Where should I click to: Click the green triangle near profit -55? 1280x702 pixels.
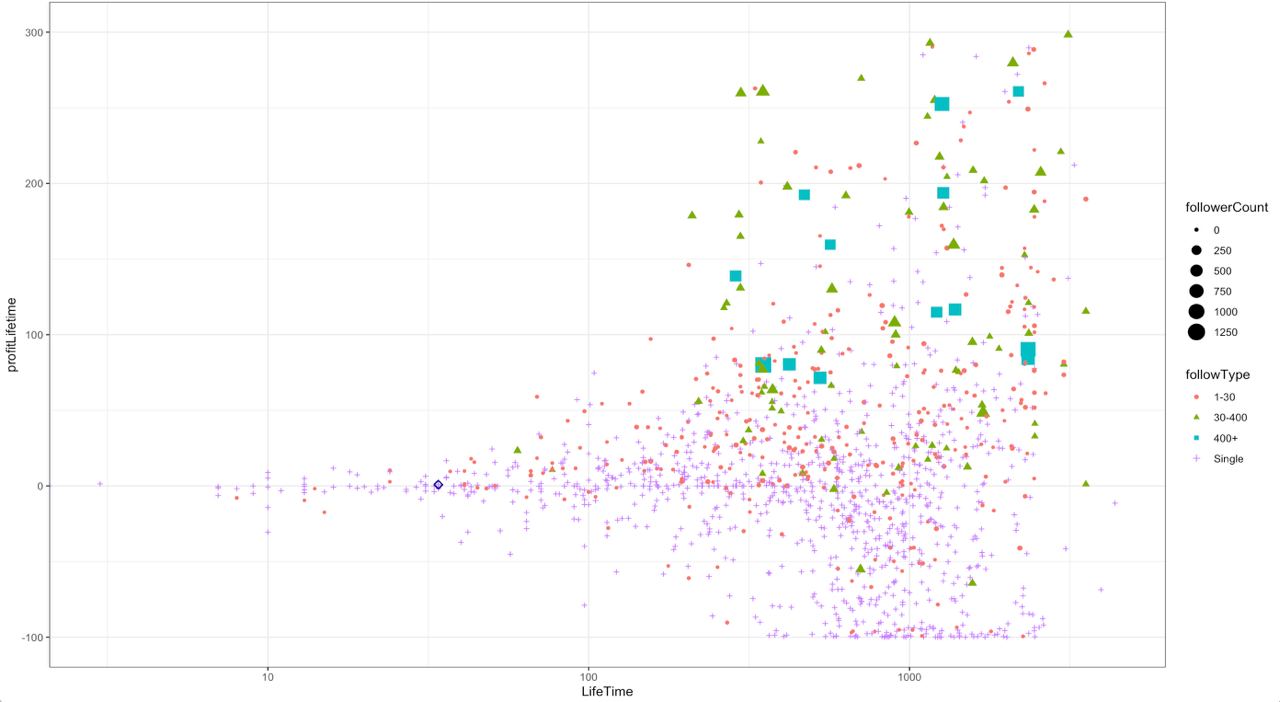pos(860,568)
